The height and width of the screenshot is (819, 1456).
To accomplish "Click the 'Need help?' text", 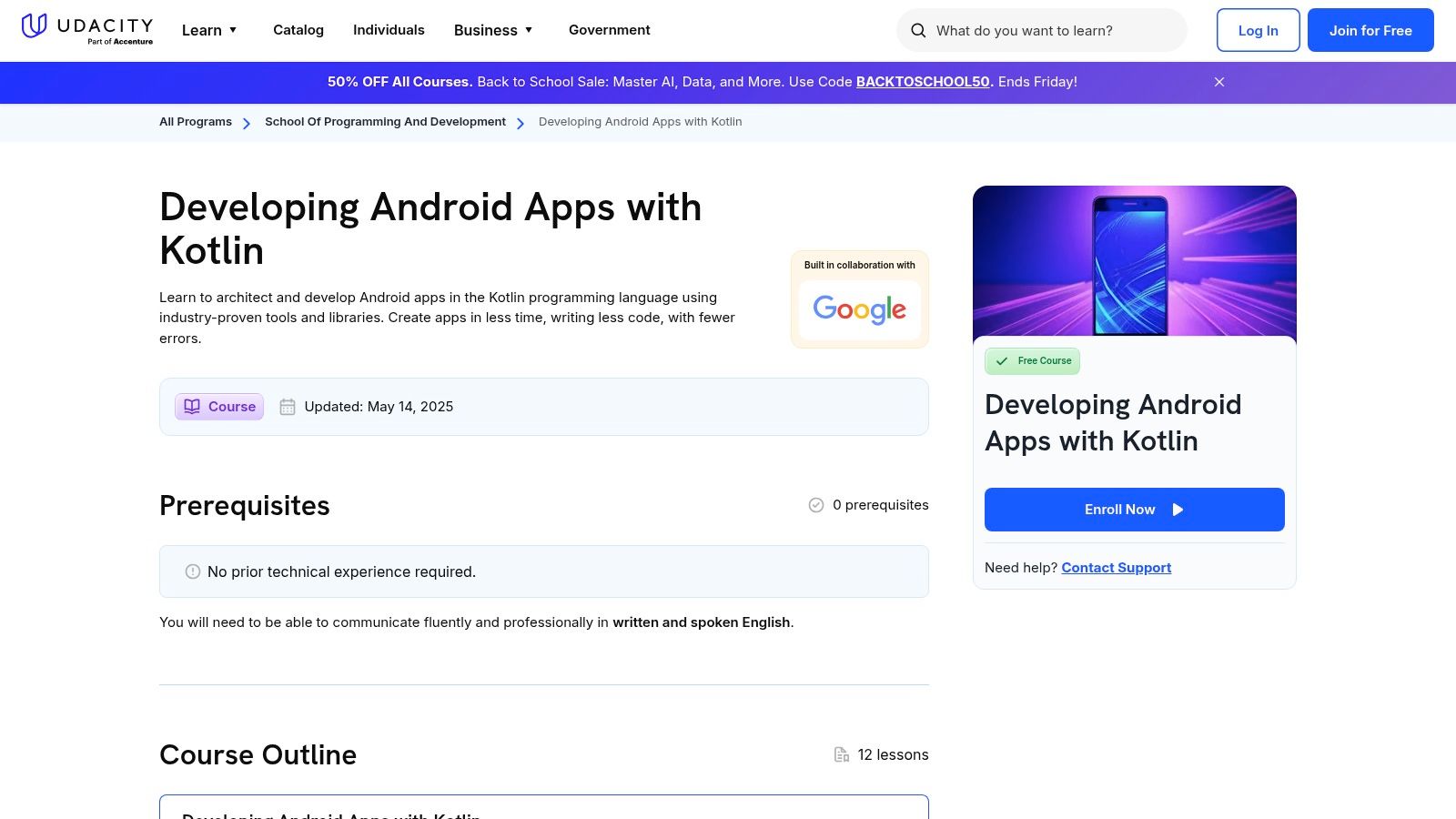I will point(1021,568).
